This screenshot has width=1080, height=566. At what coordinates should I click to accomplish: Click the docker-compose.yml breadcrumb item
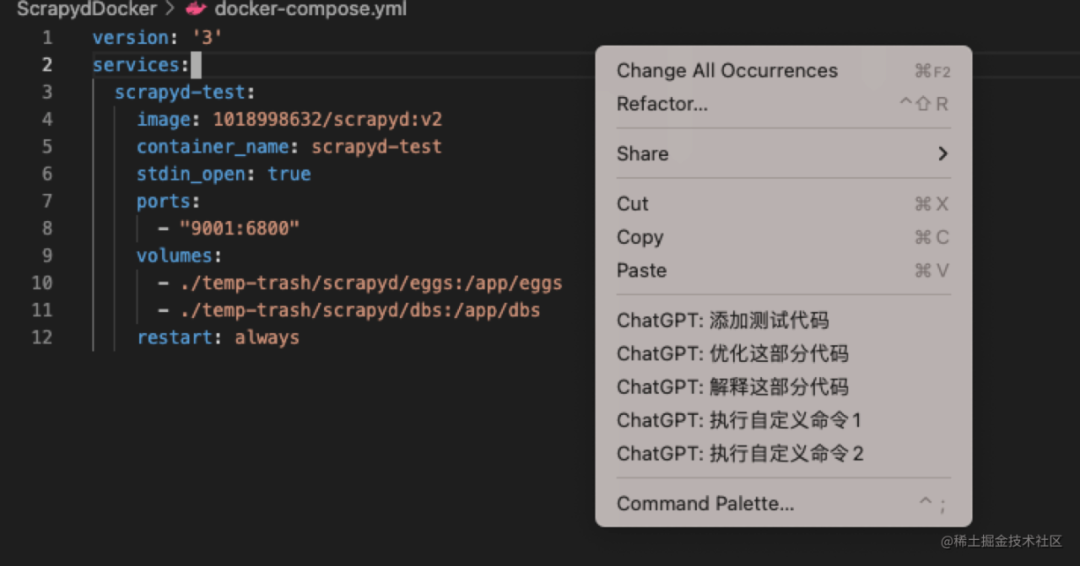pos(310,9)
